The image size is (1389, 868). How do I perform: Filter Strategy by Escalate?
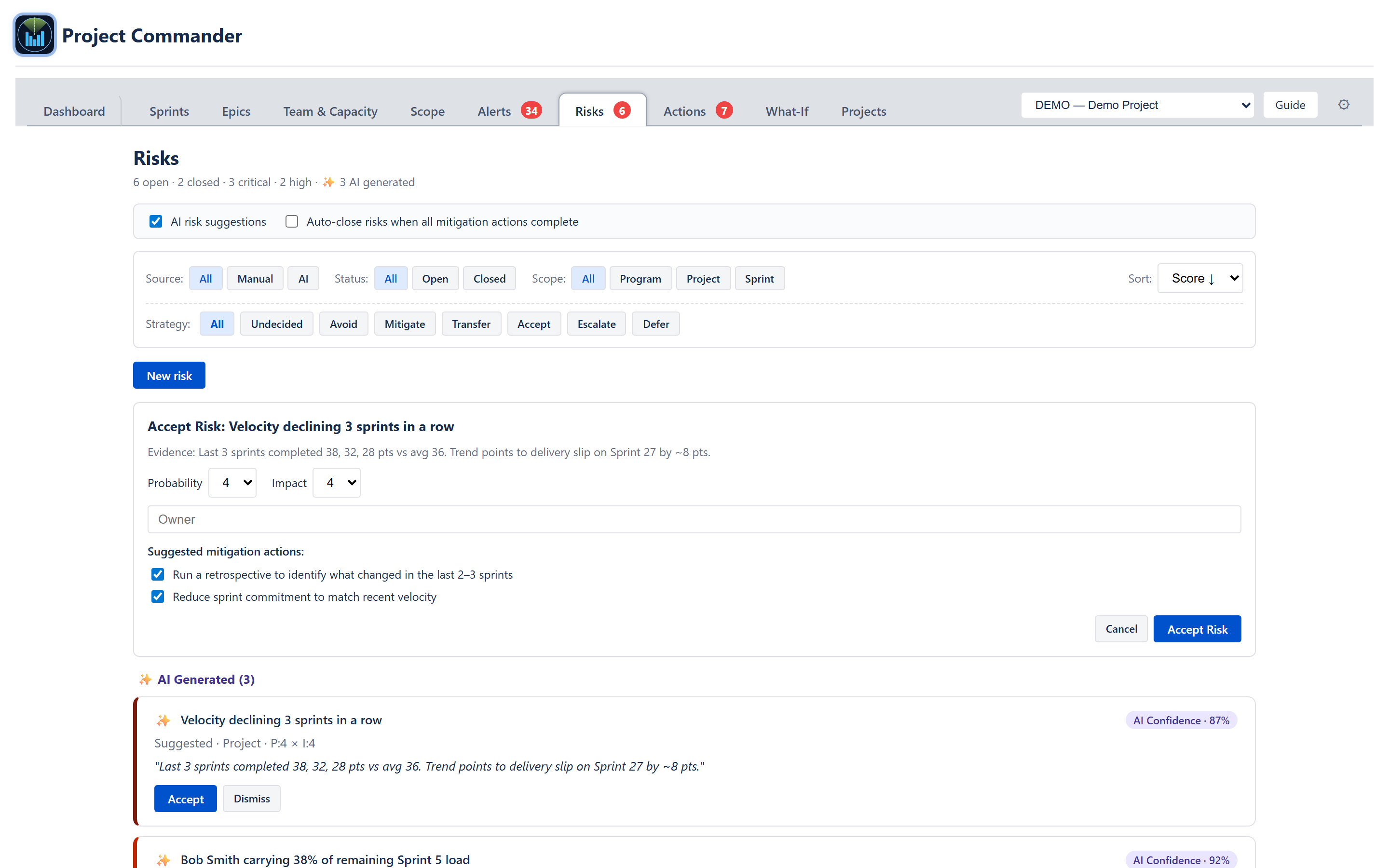pos(596,324)
